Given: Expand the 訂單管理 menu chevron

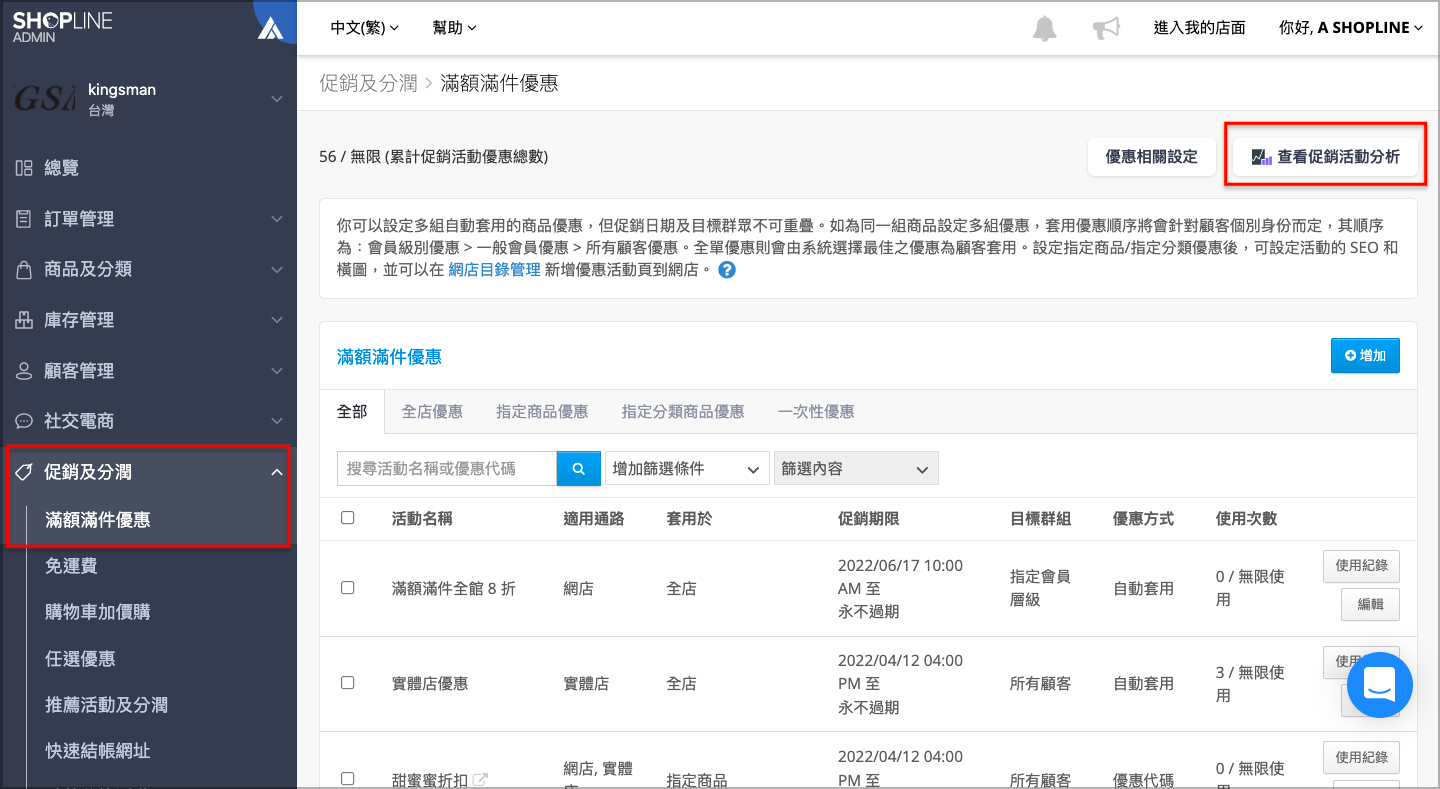Looking at the screenshot, I should pos(277,218).
